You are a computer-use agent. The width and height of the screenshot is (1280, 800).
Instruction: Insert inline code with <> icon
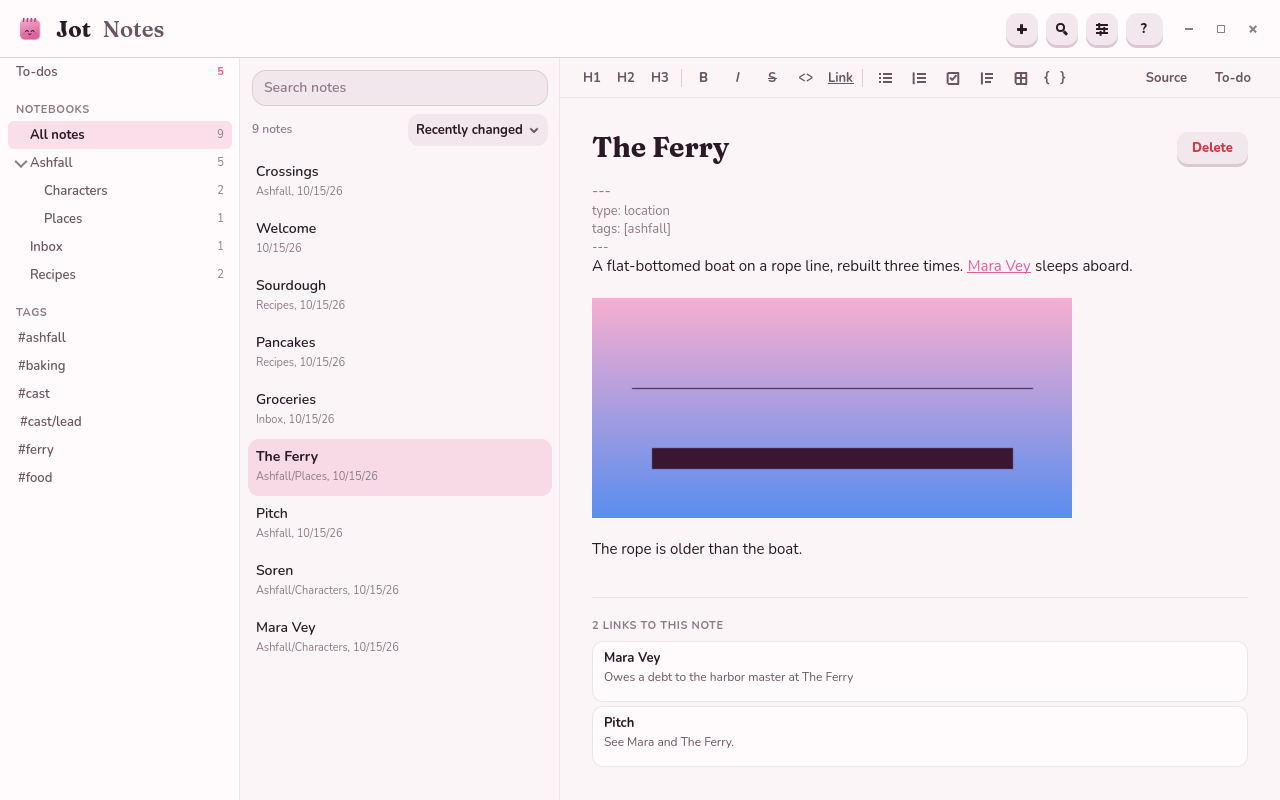pos(806,78)
